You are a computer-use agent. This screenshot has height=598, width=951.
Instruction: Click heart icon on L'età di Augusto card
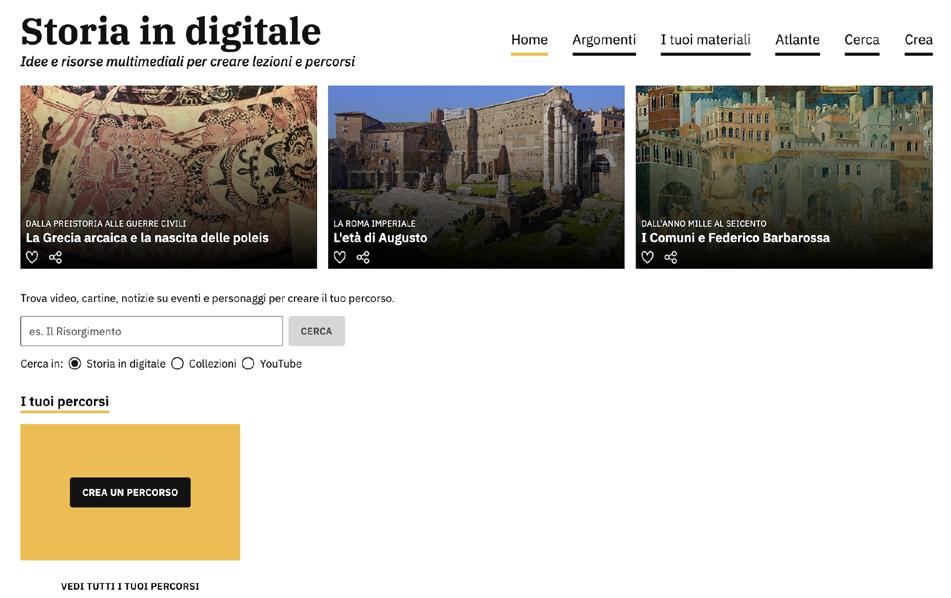point(340,257)
